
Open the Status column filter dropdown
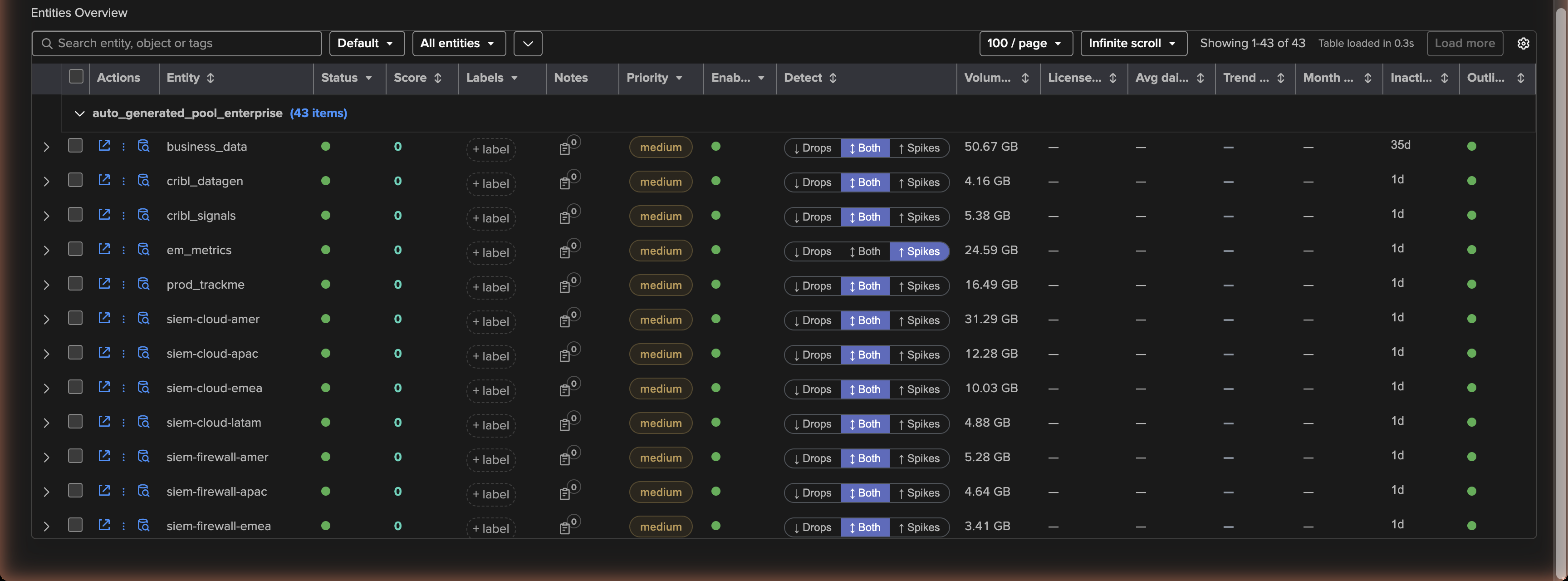[368, 78]
